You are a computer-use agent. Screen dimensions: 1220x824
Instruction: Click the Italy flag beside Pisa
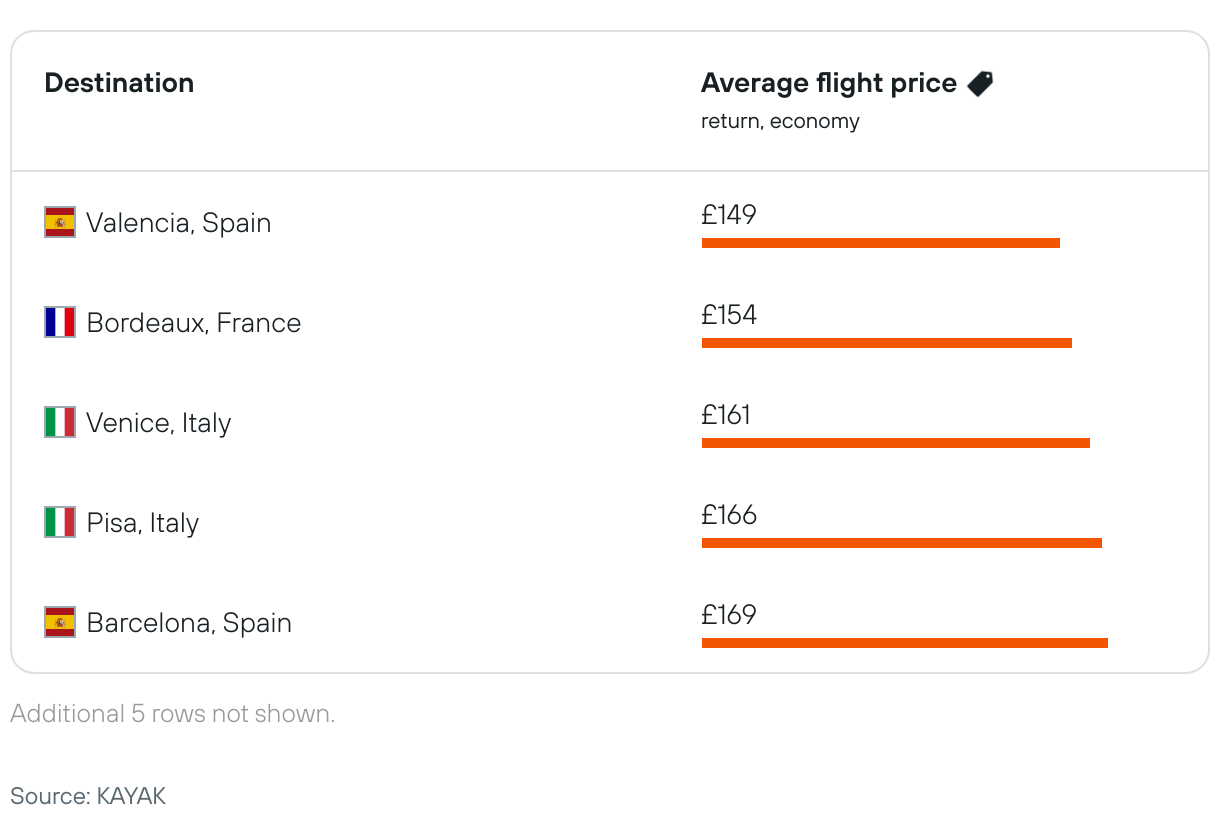60,522
